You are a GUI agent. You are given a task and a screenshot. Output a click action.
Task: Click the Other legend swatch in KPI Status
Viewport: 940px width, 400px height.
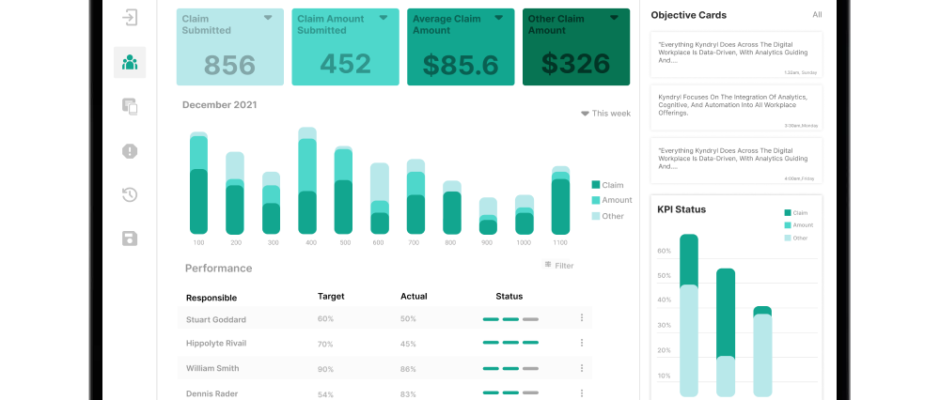click(x=788, y=238)
